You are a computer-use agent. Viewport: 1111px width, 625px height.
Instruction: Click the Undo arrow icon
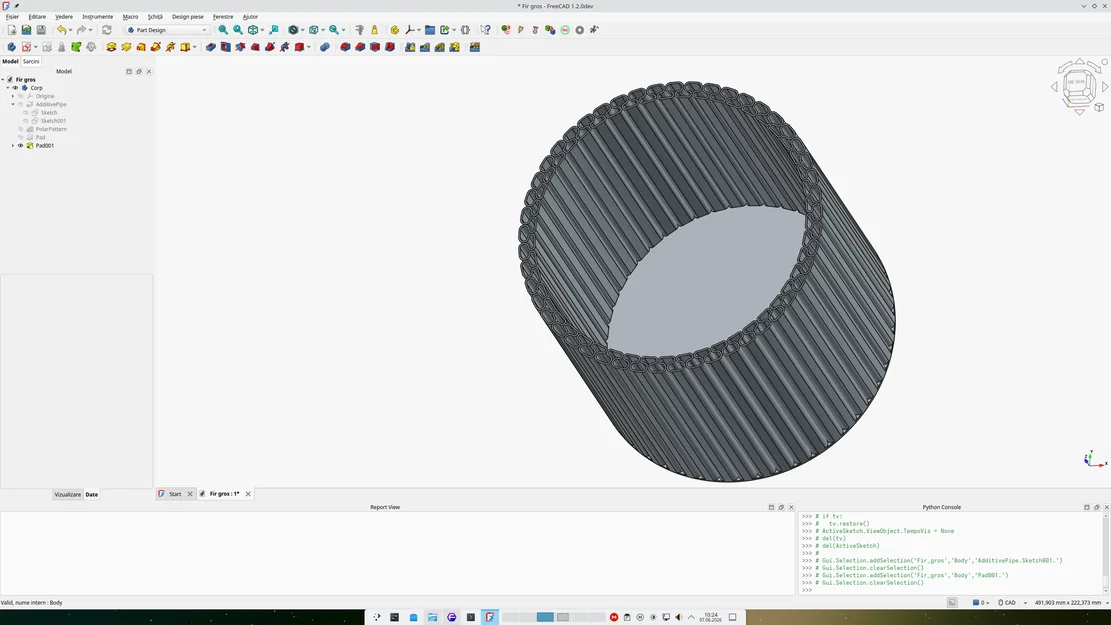62,30
